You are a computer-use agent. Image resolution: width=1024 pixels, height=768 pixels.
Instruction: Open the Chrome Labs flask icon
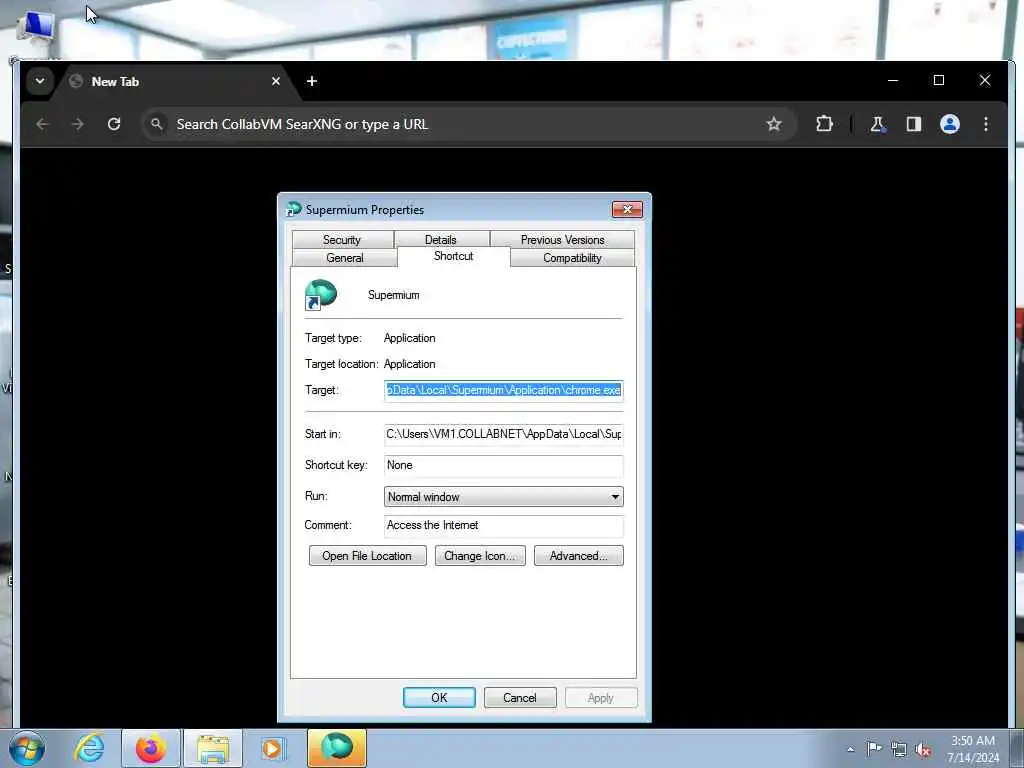[x=877, y=124]
